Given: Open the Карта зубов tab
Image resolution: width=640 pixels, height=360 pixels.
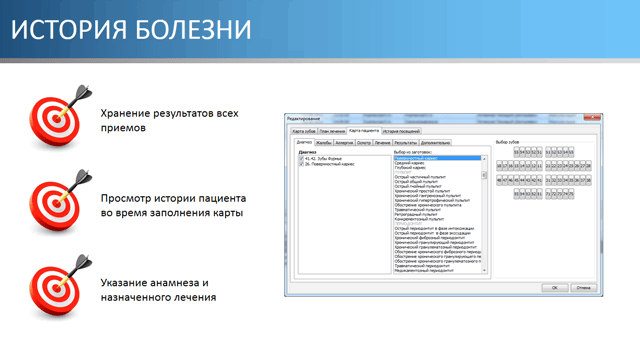Looking at the screenshot, I should click(304, 131).
